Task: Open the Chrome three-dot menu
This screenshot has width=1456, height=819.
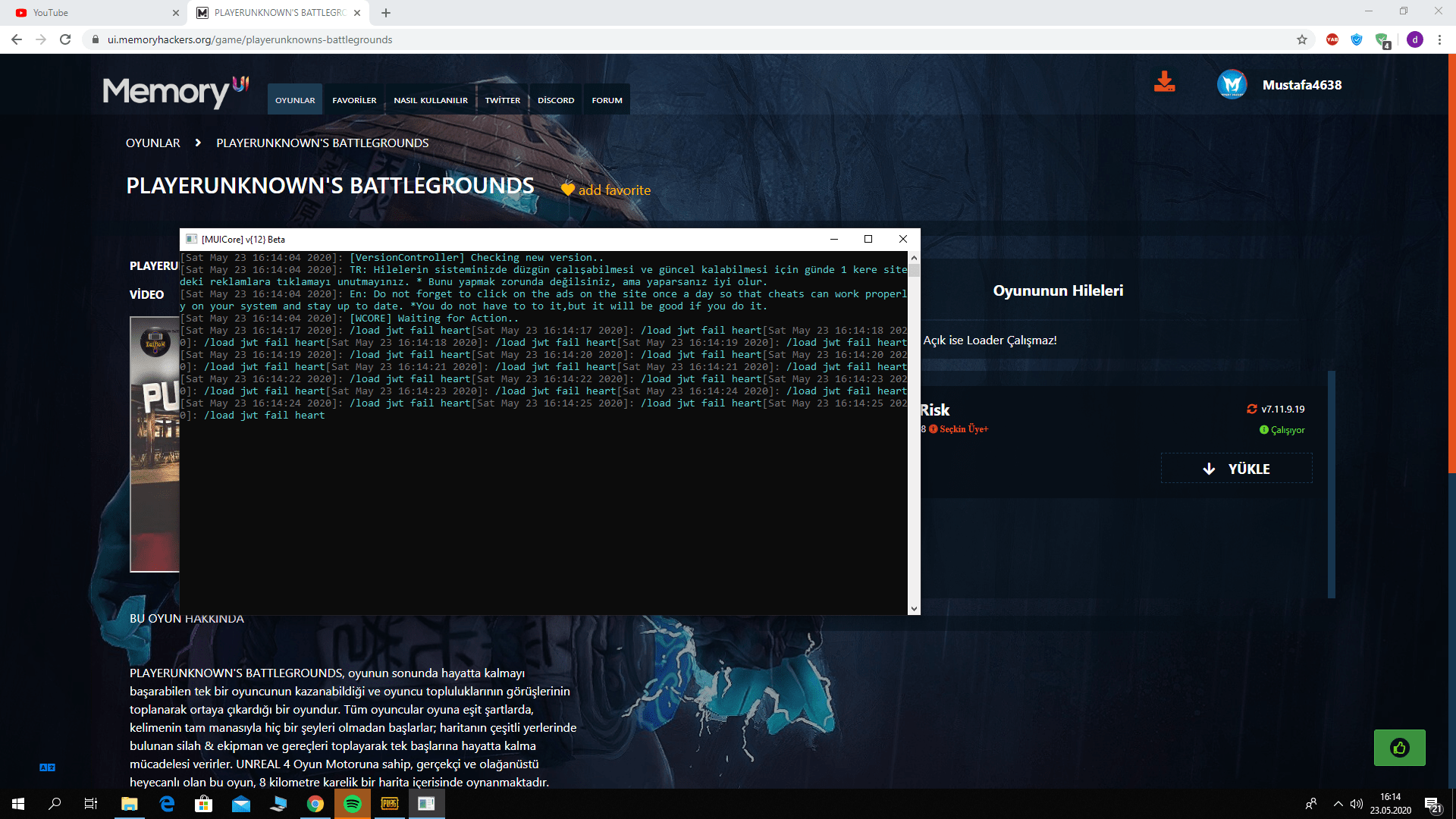Action: click(x=1439, y=39)
